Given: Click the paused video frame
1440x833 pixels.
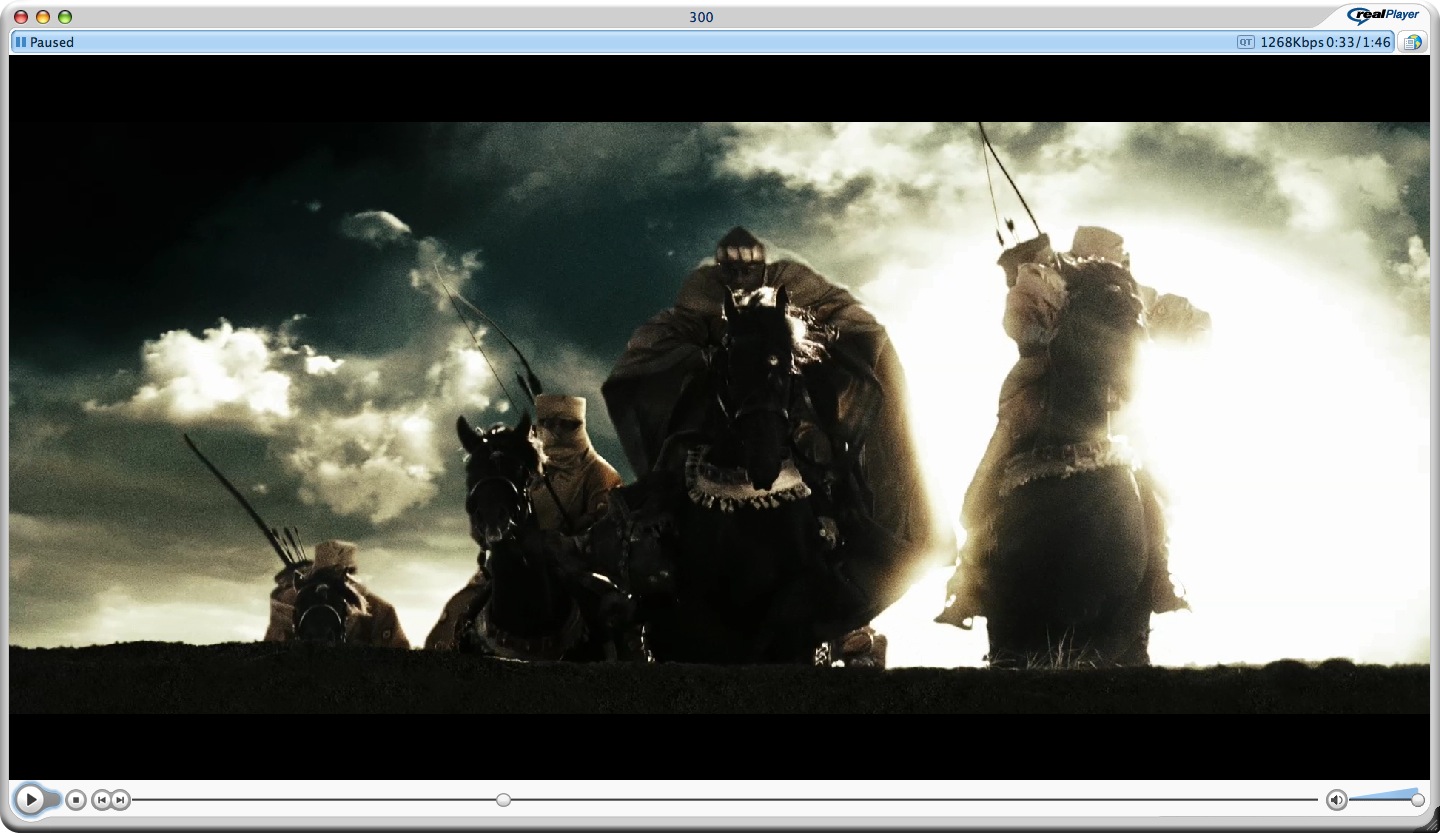Looking at the screenshot, I should (719, 417).
